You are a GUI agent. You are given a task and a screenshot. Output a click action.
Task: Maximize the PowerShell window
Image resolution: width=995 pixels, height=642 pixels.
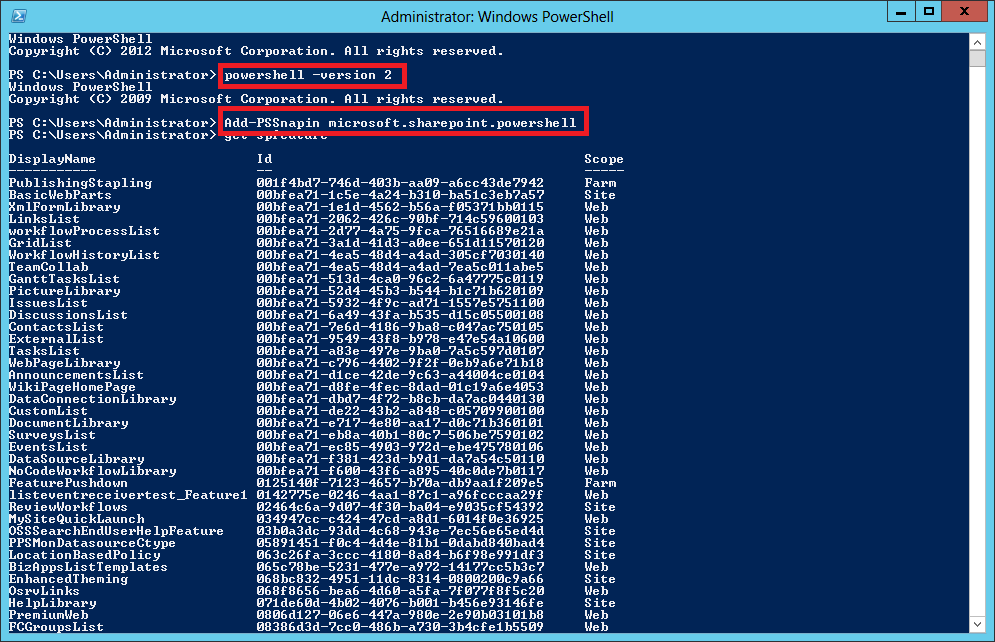(x=928, y=11)
